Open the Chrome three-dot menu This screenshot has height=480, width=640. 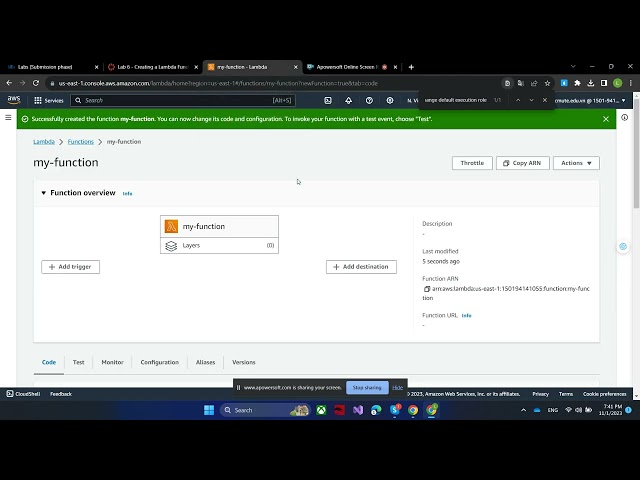631,83
